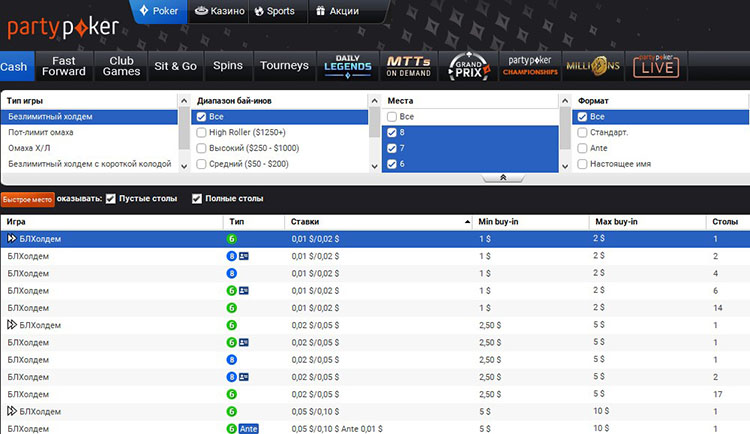Sort by Max buy-in column header

tap(648, 222)
